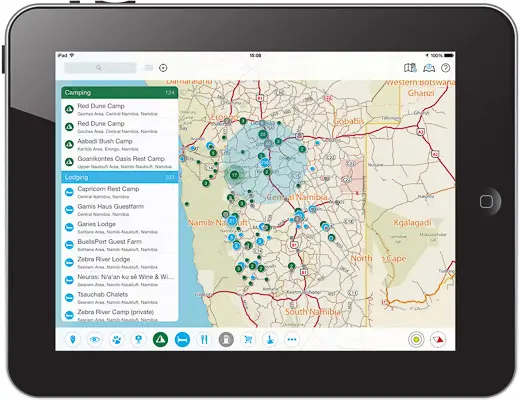Select the fuel station pump icon
The image size is (520, 400).
pyautogui.click(x=226, y=339)
